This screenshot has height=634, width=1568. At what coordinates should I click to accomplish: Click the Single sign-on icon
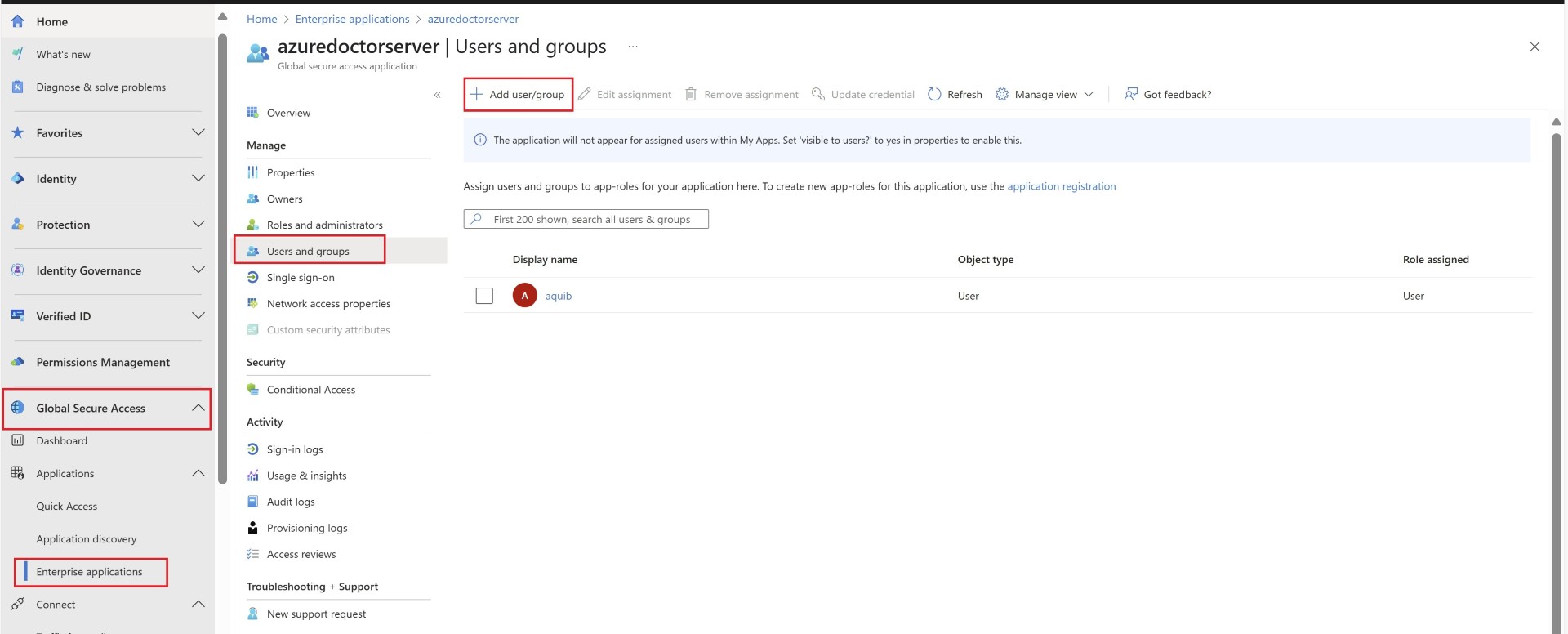pos(252,277)
